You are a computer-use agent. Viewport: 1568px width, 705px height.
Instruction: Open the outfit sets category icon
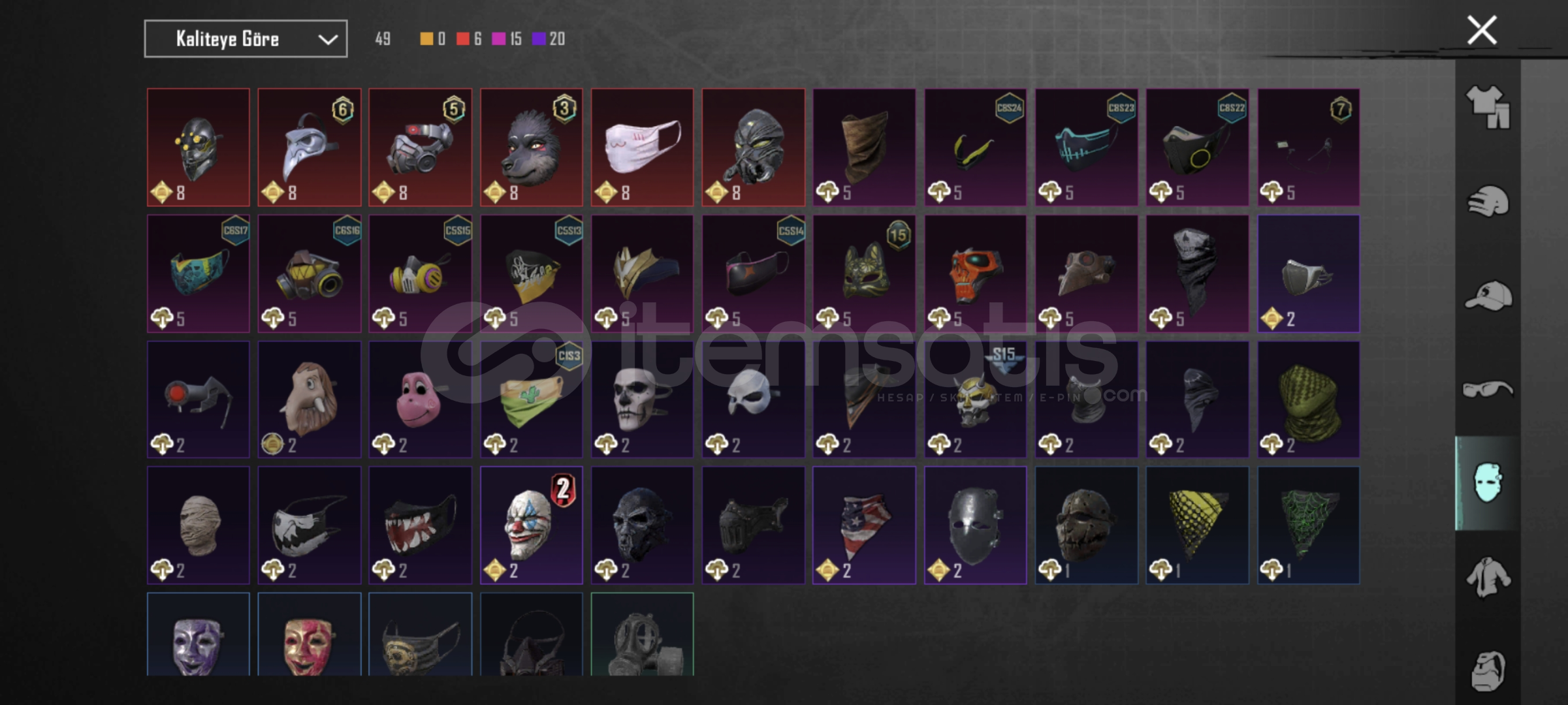click(1488, 107)
